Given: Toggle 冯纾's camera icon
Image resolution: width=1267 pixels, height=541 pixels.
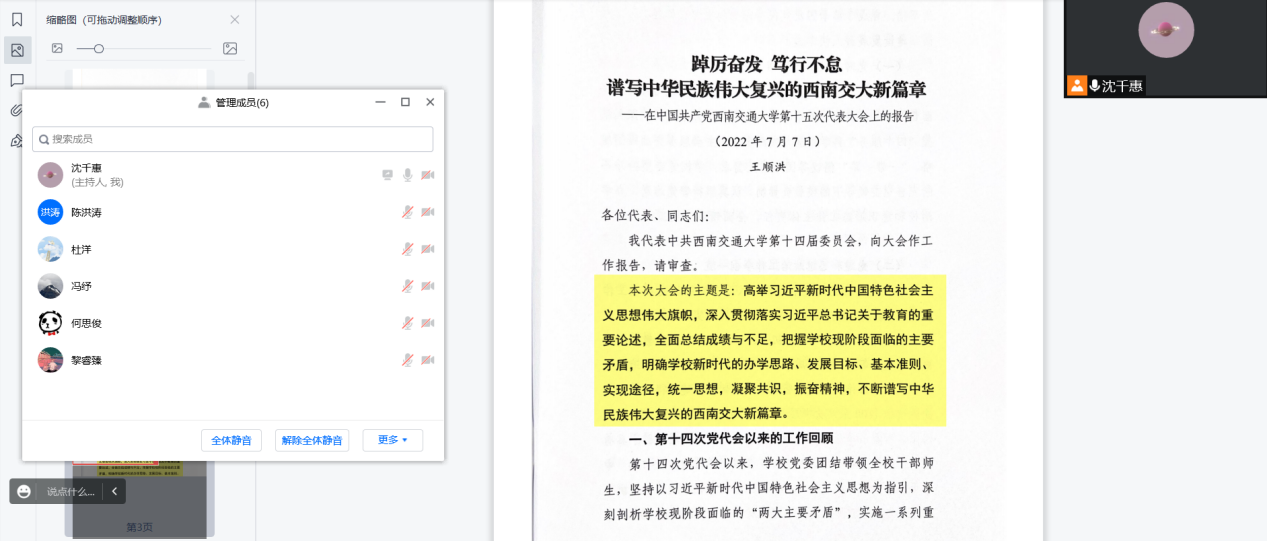Looking at the screenshot, I should (x=428, y=286).
